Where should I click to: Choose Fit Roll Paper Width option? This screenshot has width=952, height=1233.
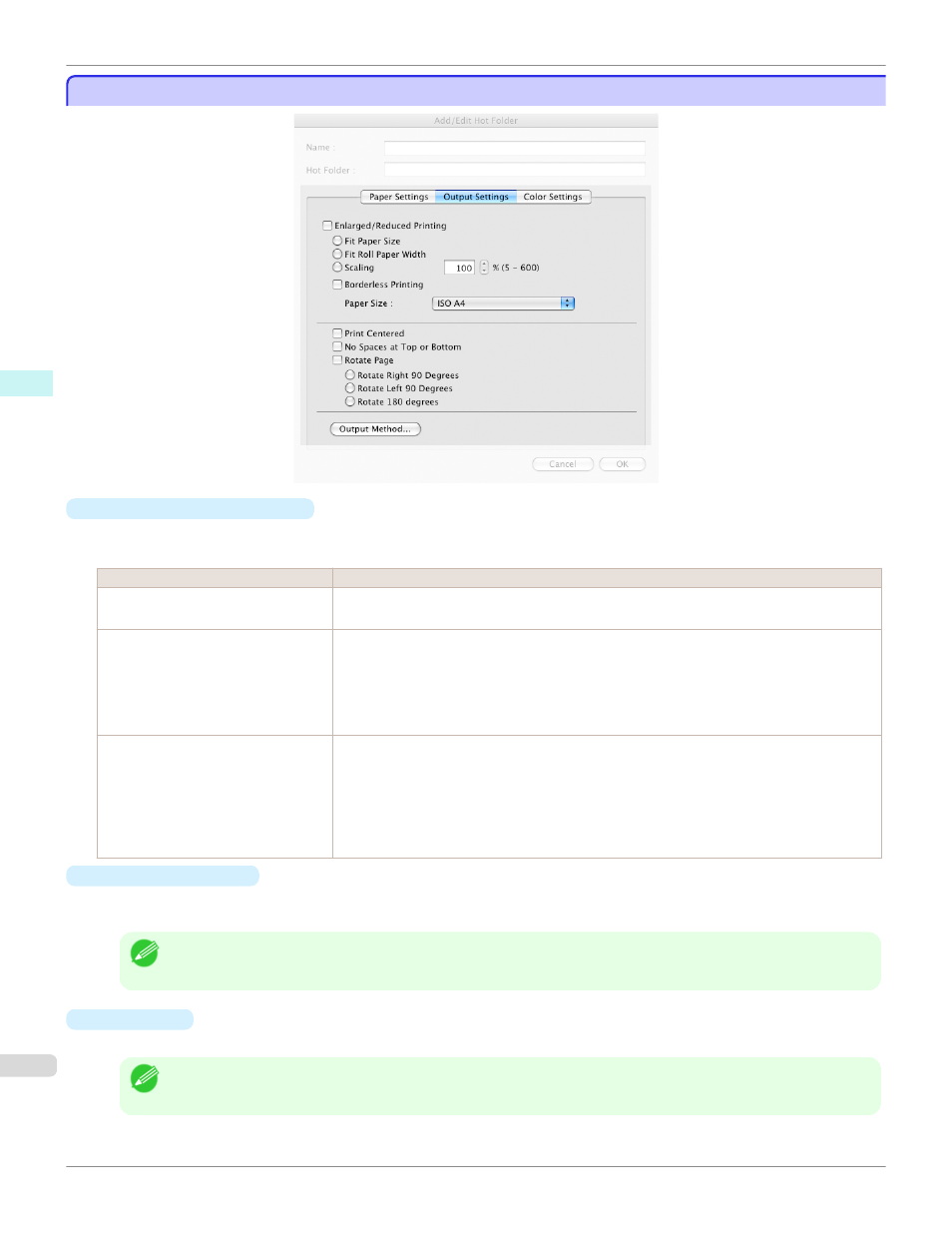coord(337,255)
